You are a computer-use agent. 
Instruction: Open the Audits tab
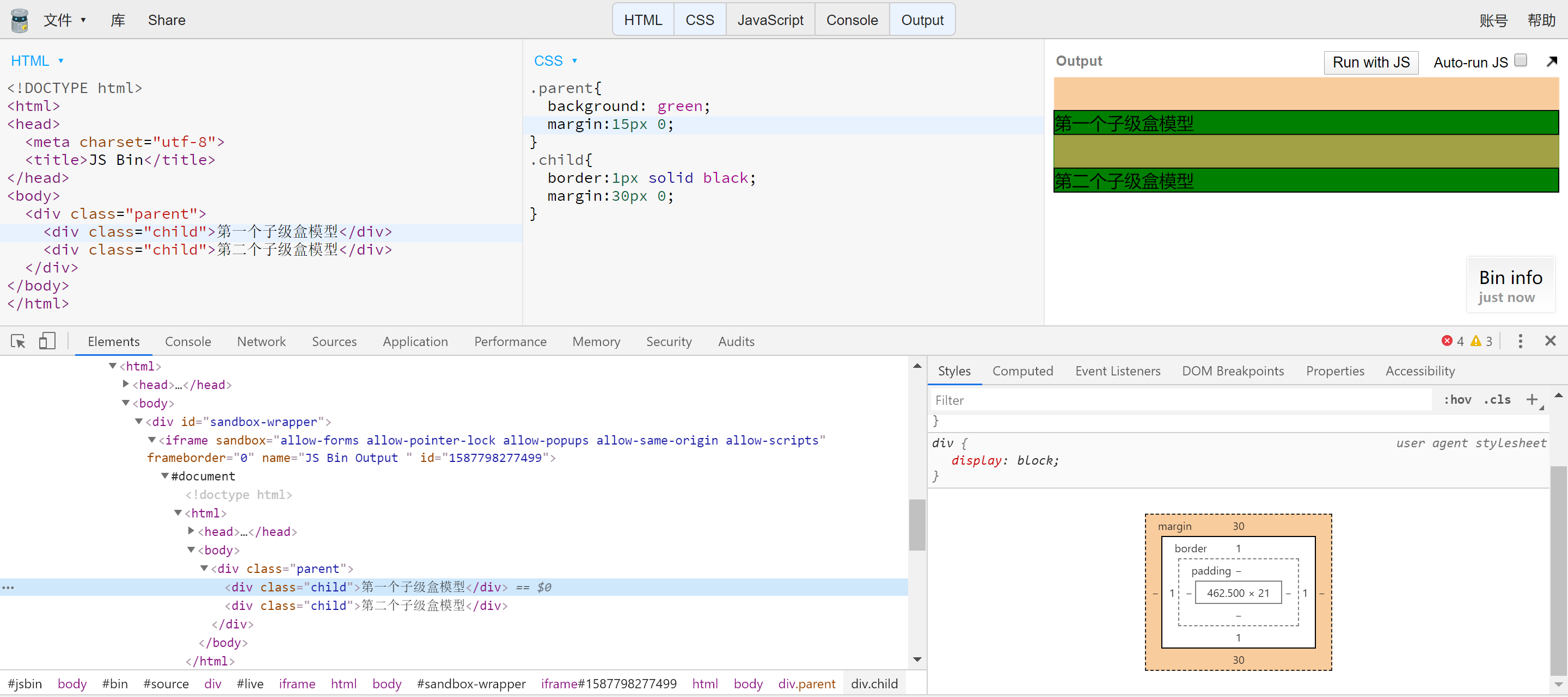(736, 341)
